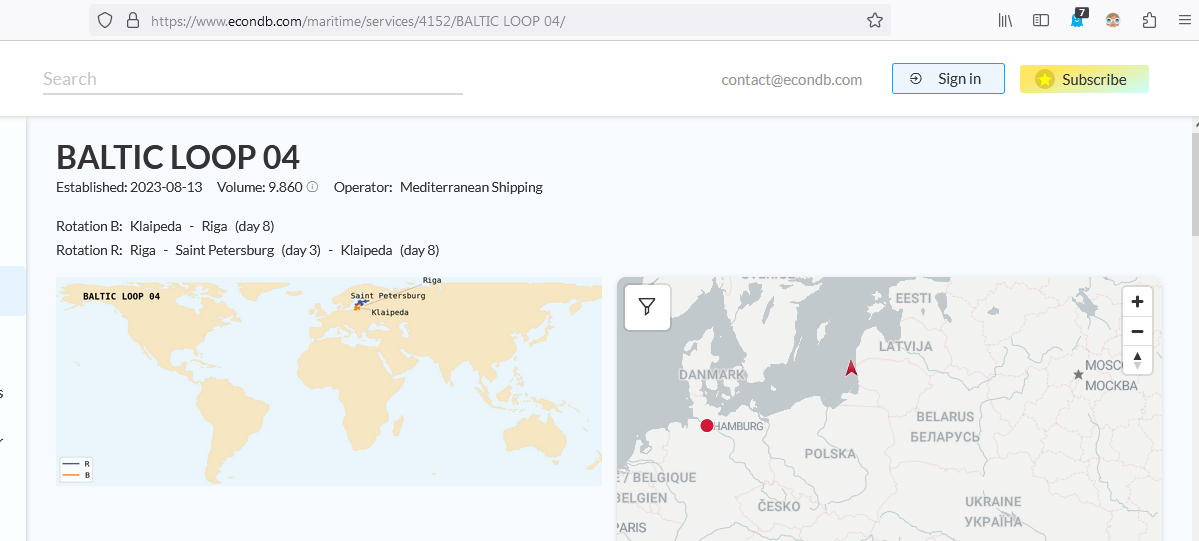
Task: Click the yellow Subscribe button
Action: point(1084,79)
